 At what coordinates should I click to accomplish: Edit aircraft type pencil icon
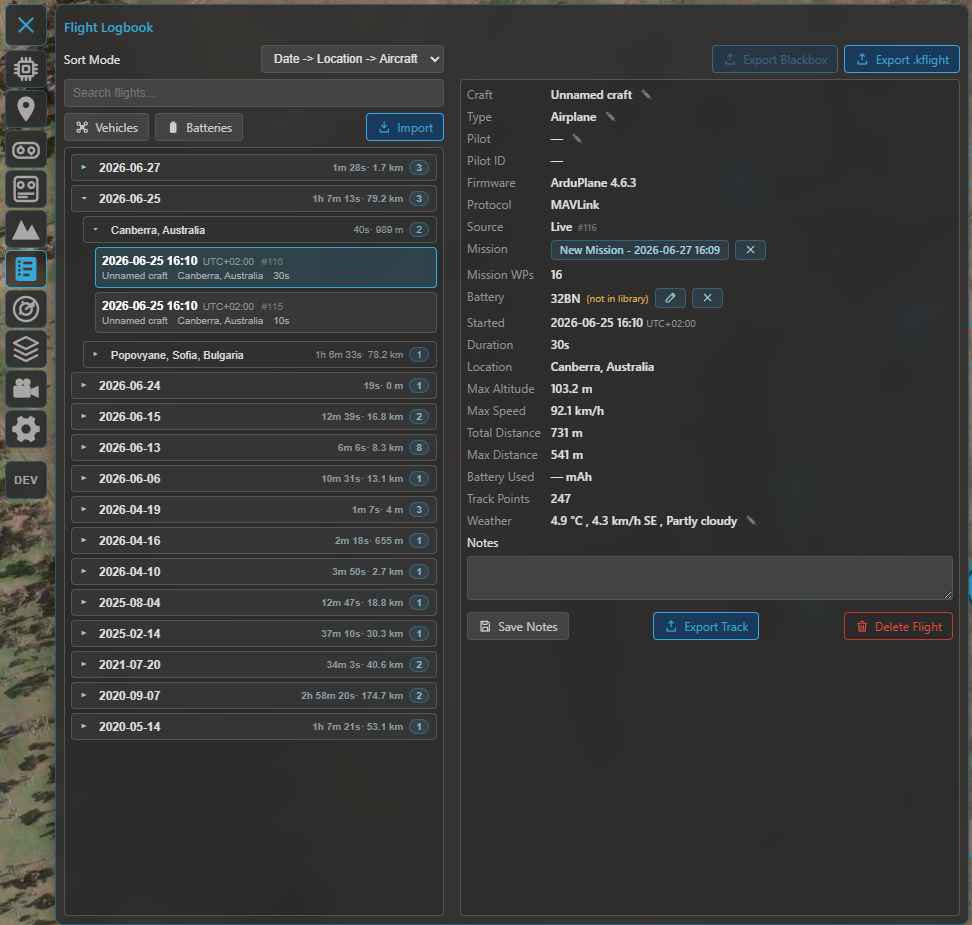611,117
